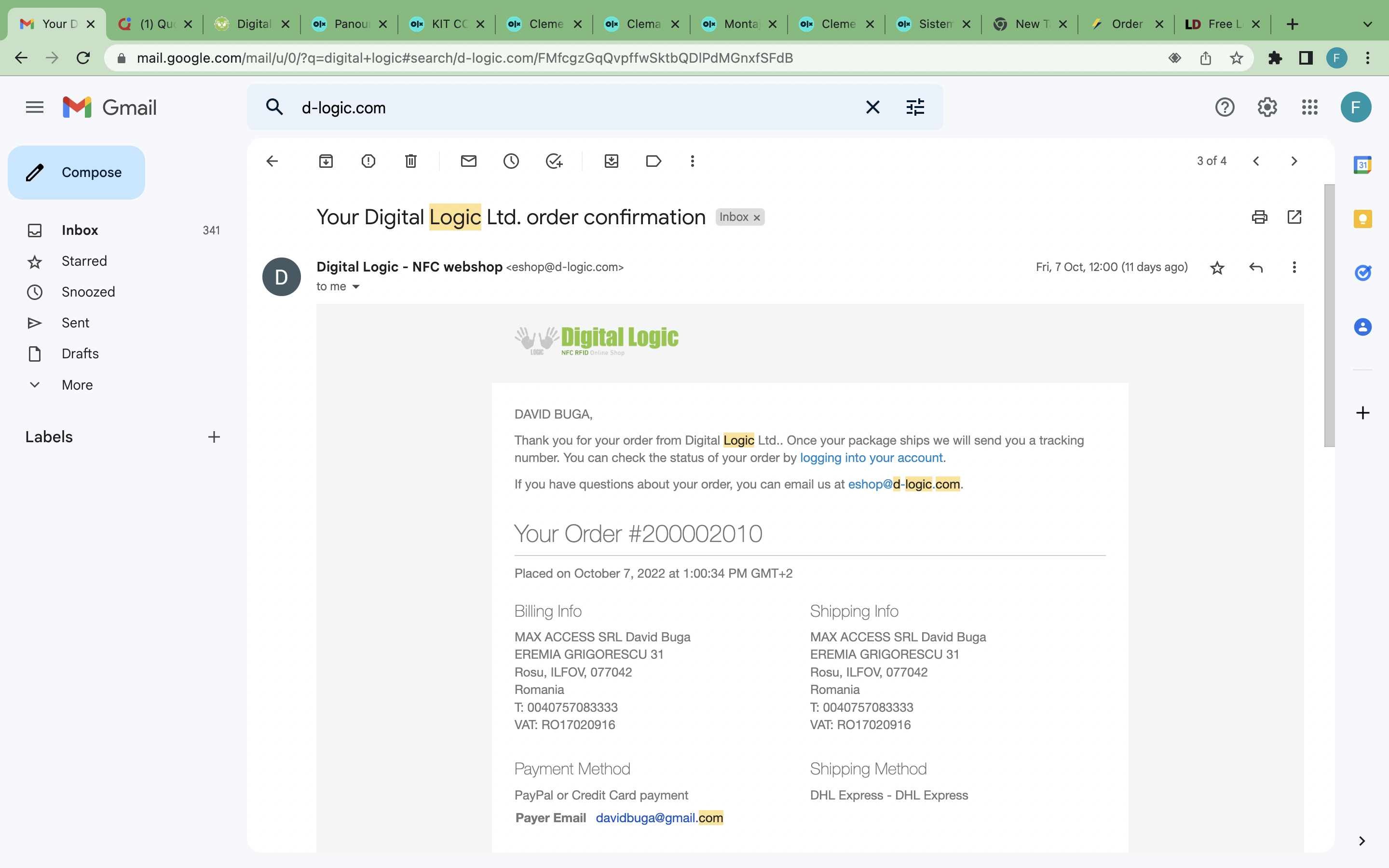Open the Google account avatar F
This screenshot has width=1389, height=868.
[1356, 108]
